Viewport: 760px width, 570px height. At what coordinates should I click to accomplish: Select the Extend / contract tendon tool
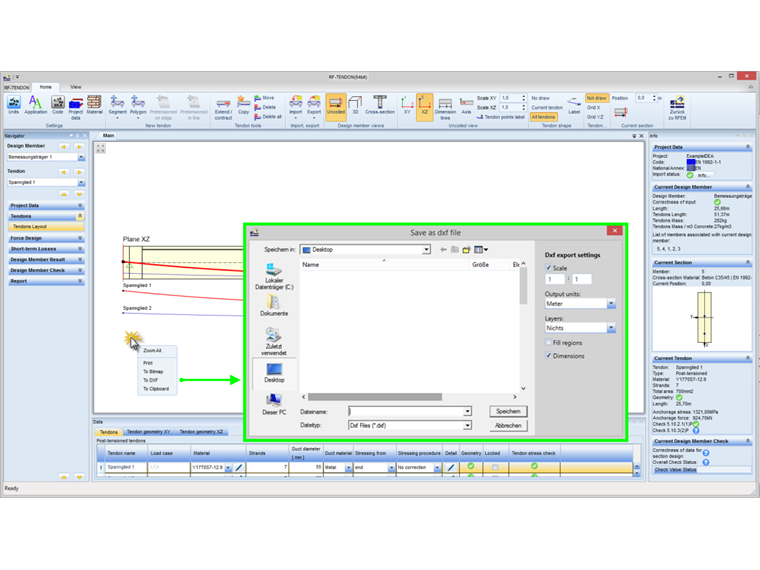click(223, 109)
